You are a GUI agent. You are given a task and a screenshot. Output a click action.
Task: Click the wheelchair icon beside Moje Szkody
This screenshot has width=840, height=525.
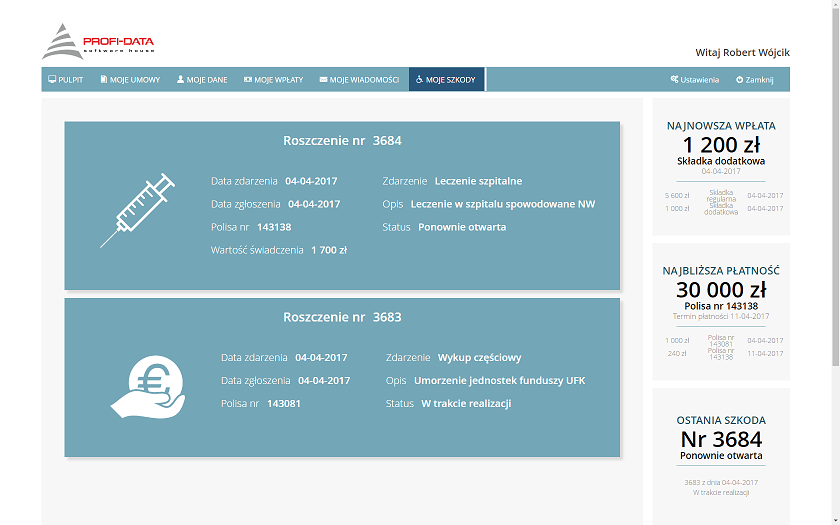[x=419, y=79]
